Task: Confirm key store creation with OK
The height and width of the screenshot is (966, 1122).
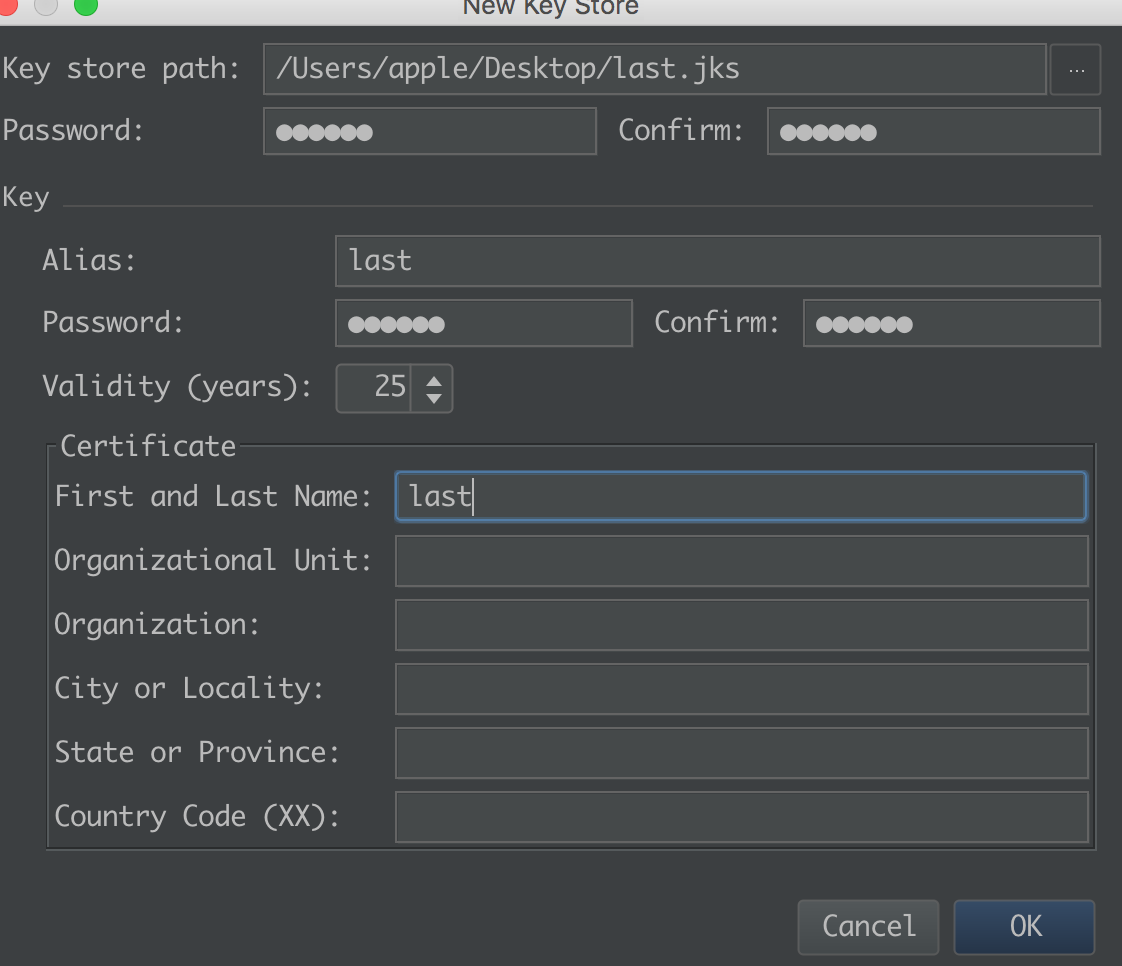Action: point(1025,927)
